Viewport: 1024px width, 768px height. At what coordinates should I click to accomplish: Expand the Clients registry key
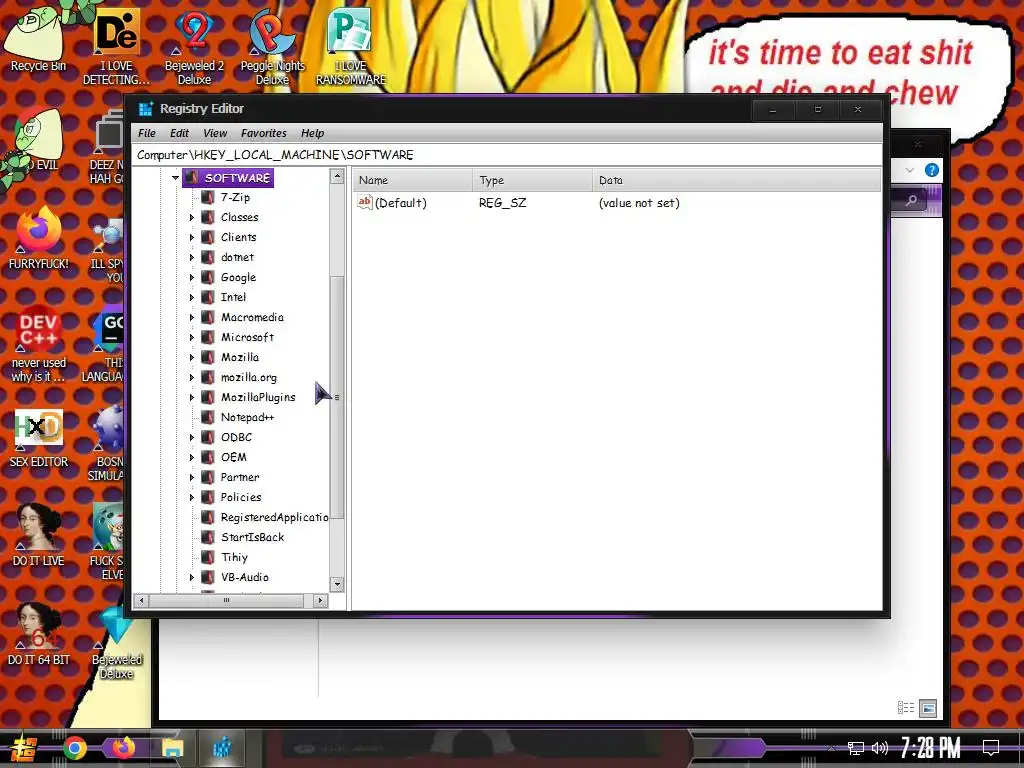pos(191,238)
